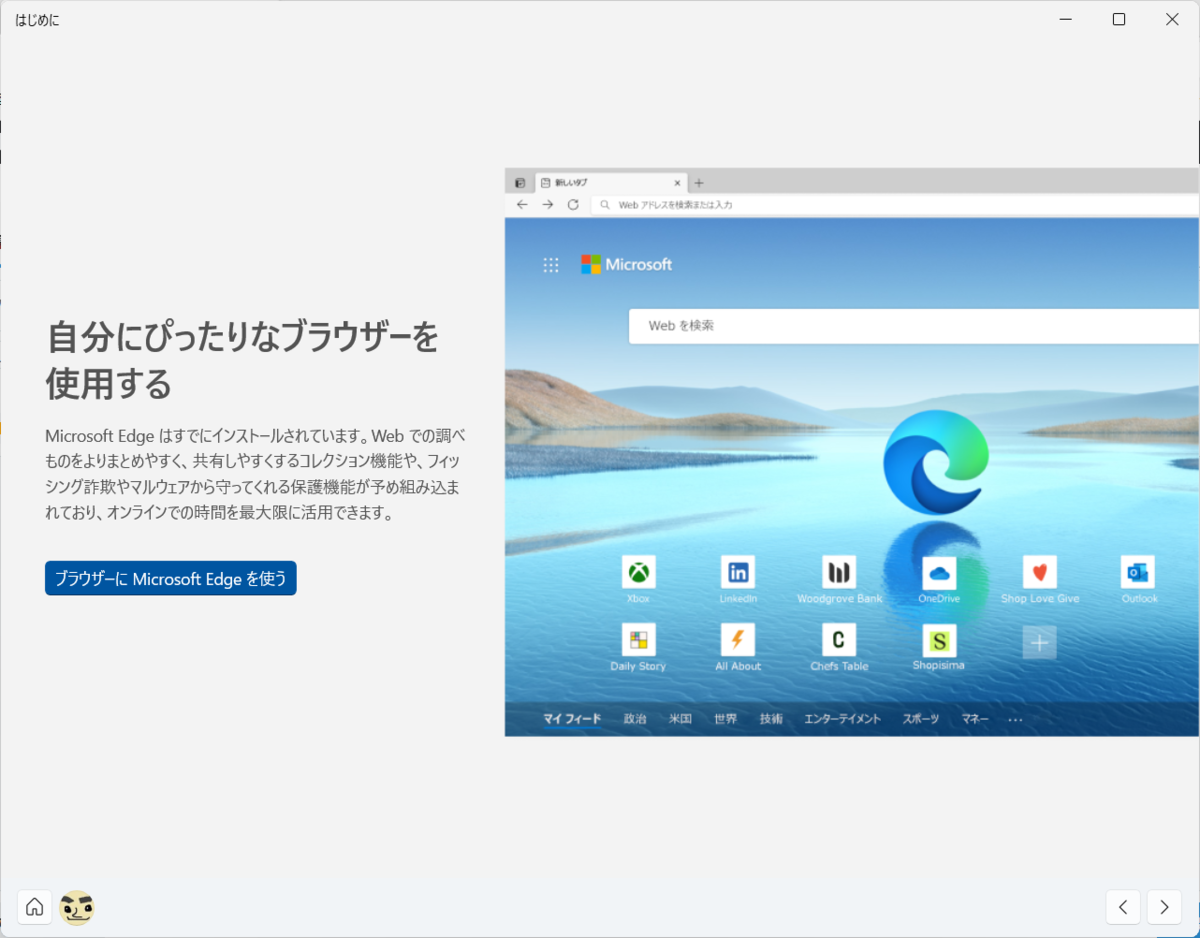Select エンターテイメント feed tab in preview
Screen dimensions: 1200x938
843,719
